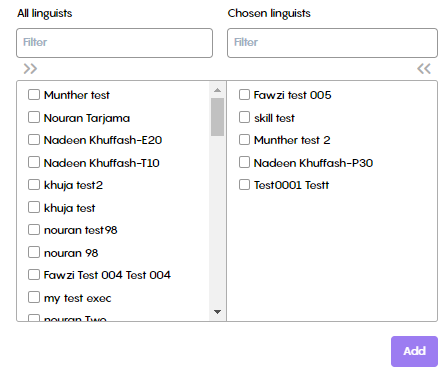Viewport: 448px width, 370px height.
Task: Move all linguists to chosen with double-right arrows
Action: [x=30, y=69]
